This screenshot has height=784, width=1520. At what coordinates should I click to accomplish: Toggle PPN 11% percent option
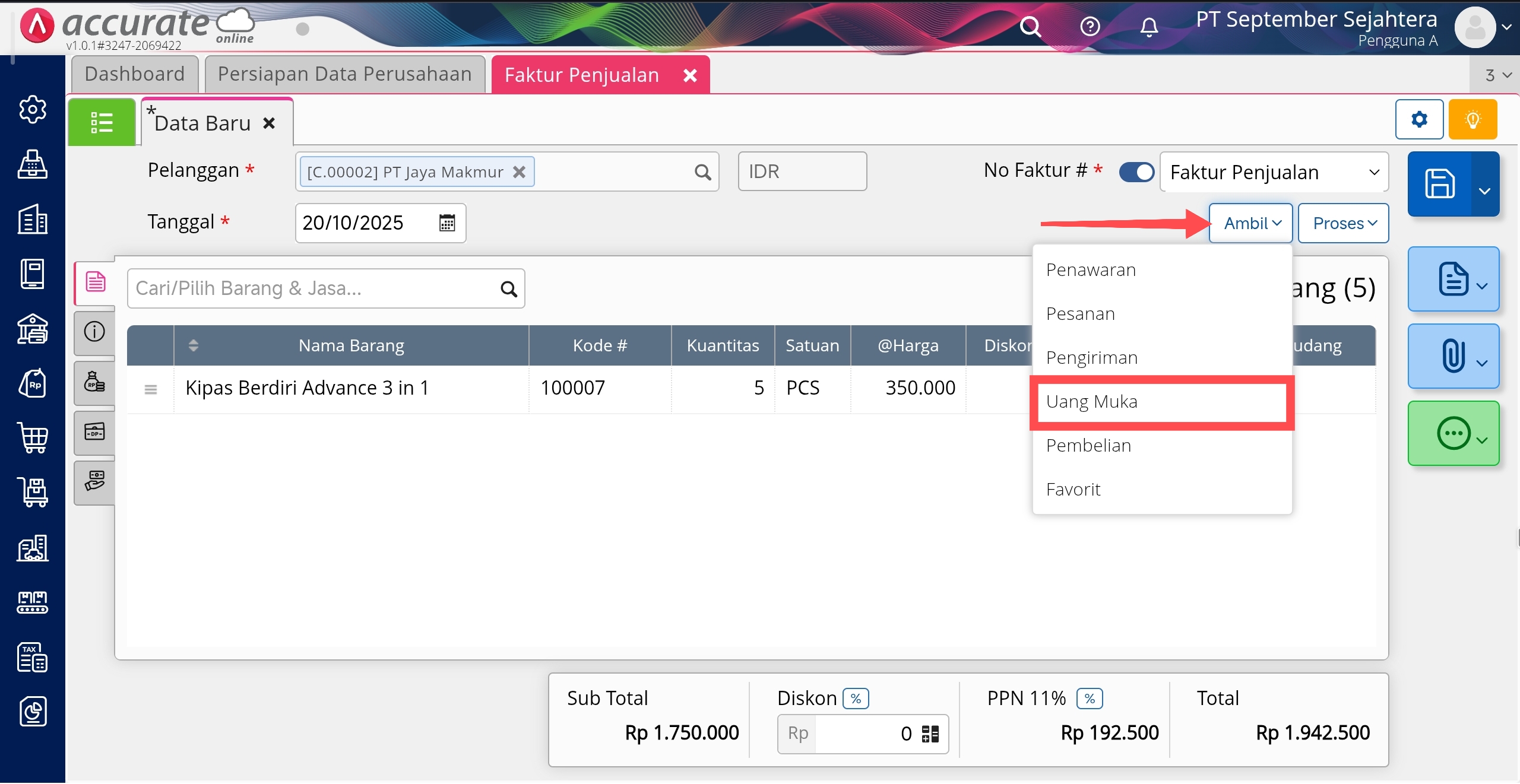pos(1090,699)
